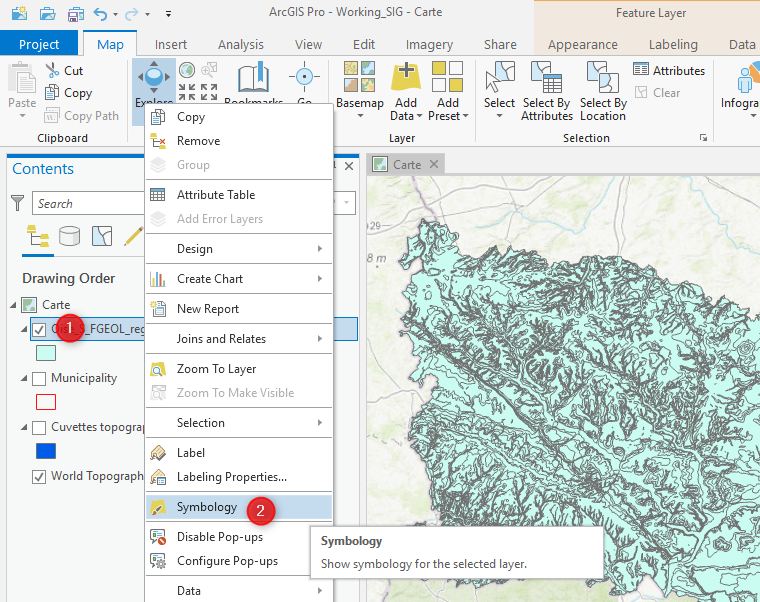
Task: Click the light cyan FGEOL symbol swatch
Action: tap(46, 353)
